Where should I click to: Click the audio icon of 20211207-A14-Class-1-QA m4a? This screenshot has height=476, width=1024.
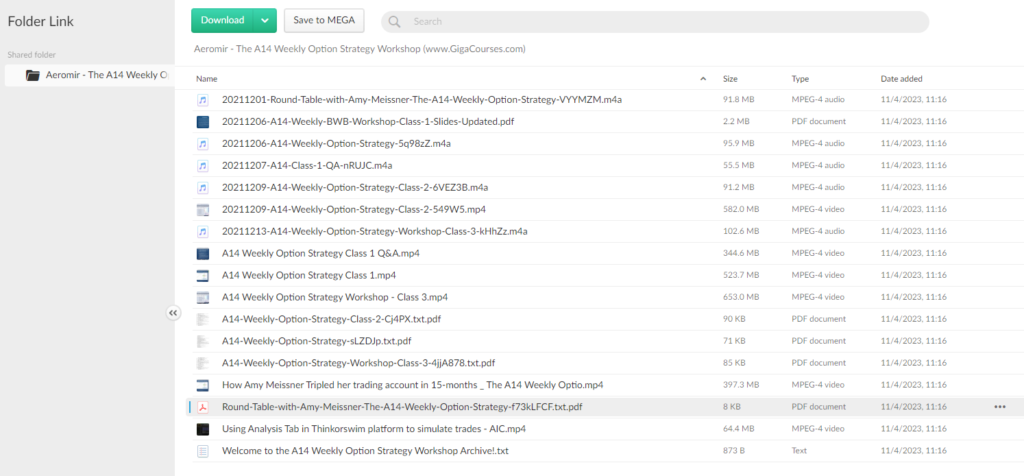(x=203, y=166)
